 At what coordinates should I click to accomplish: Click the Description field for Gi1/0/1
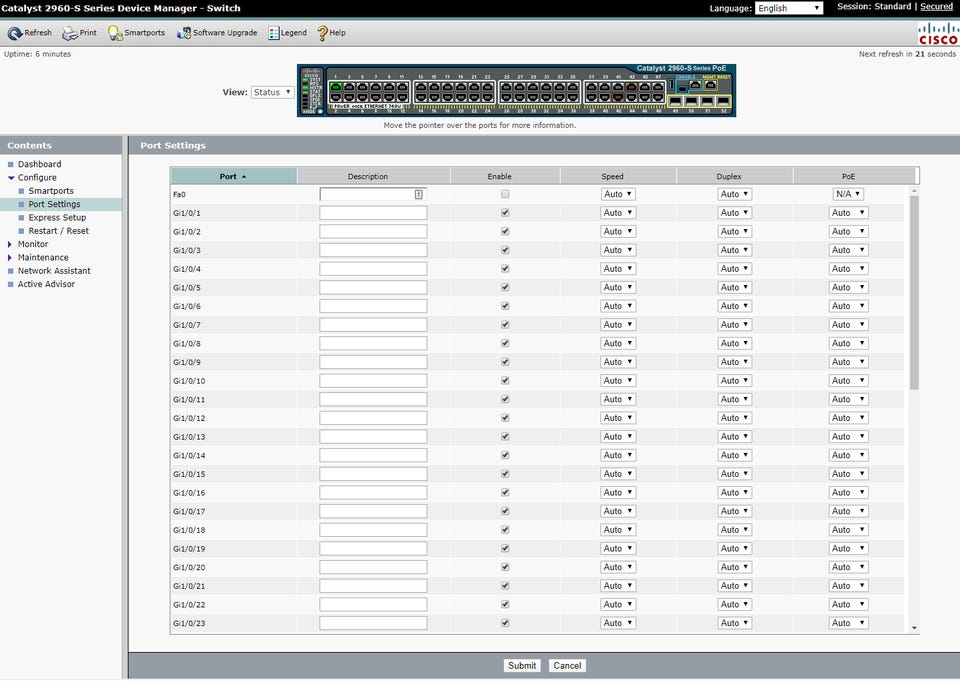[x=373, y=213]
